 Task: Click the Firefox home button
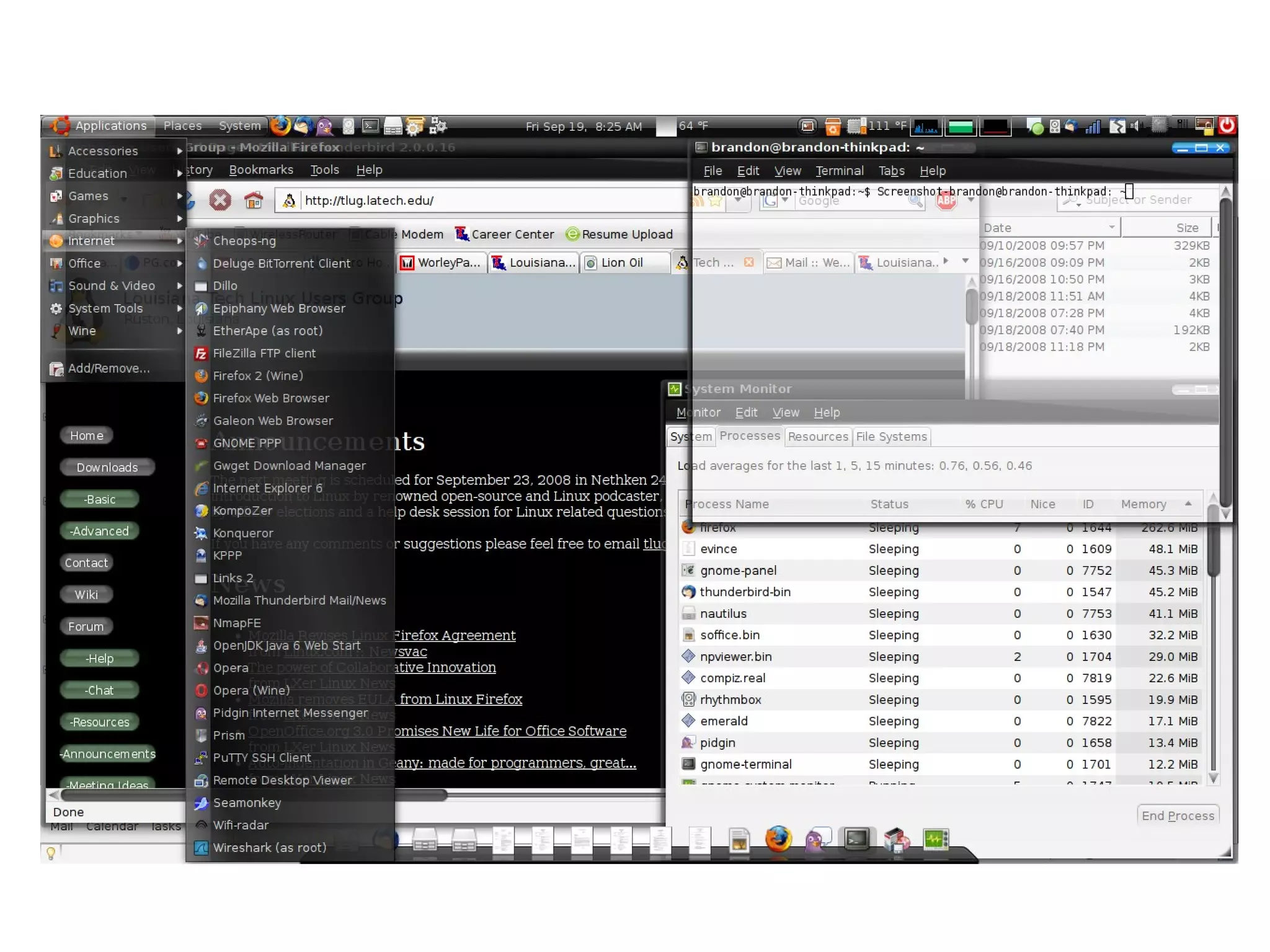pyautogui.click(x=253, y=200)
